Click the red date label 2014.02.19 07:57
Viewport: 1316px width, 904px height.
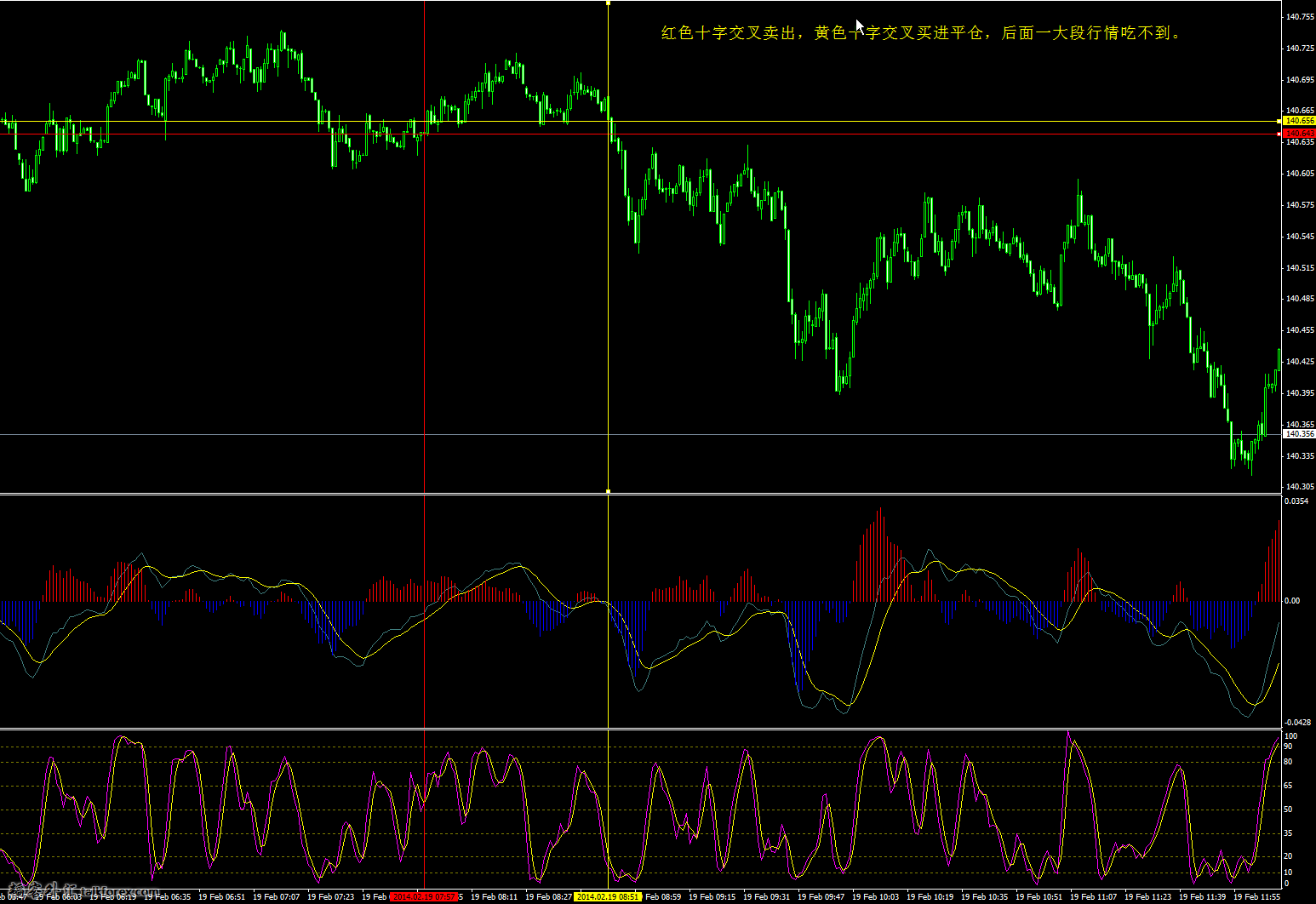(x=424, y=896)
